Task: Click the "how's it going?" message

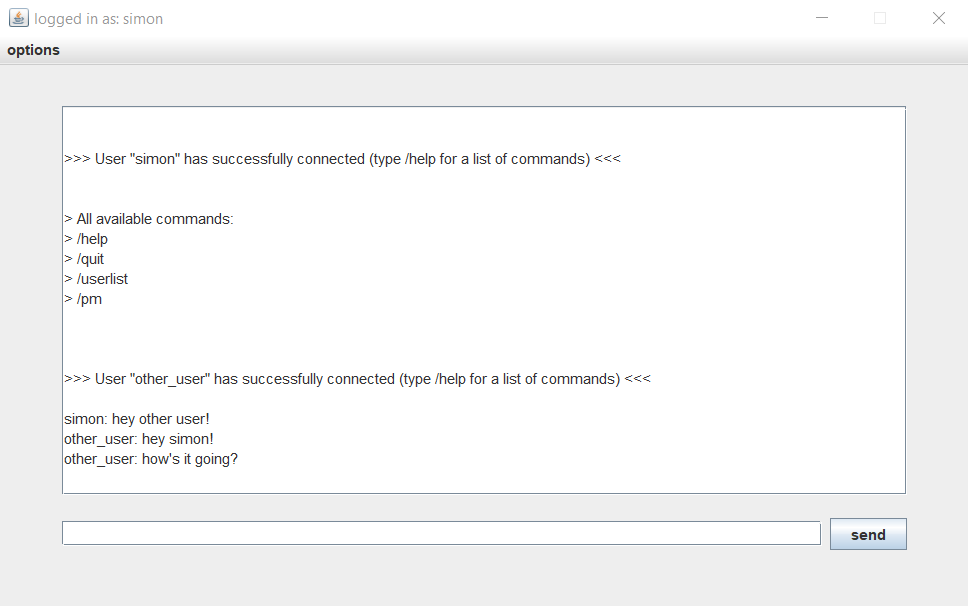Action: [151, 459]
